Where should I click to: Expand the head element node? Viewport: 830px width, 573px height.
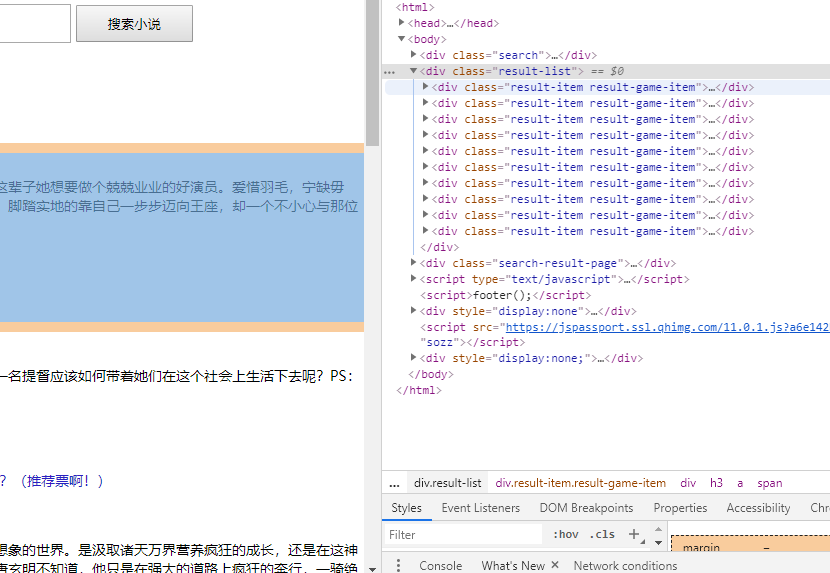[402, 23]
